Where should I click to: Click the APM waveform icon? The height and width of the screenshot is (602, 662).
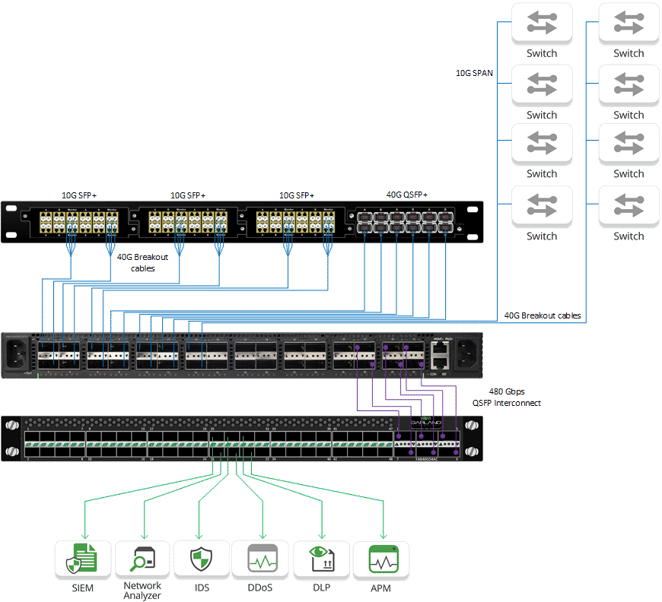click(382, 559)
